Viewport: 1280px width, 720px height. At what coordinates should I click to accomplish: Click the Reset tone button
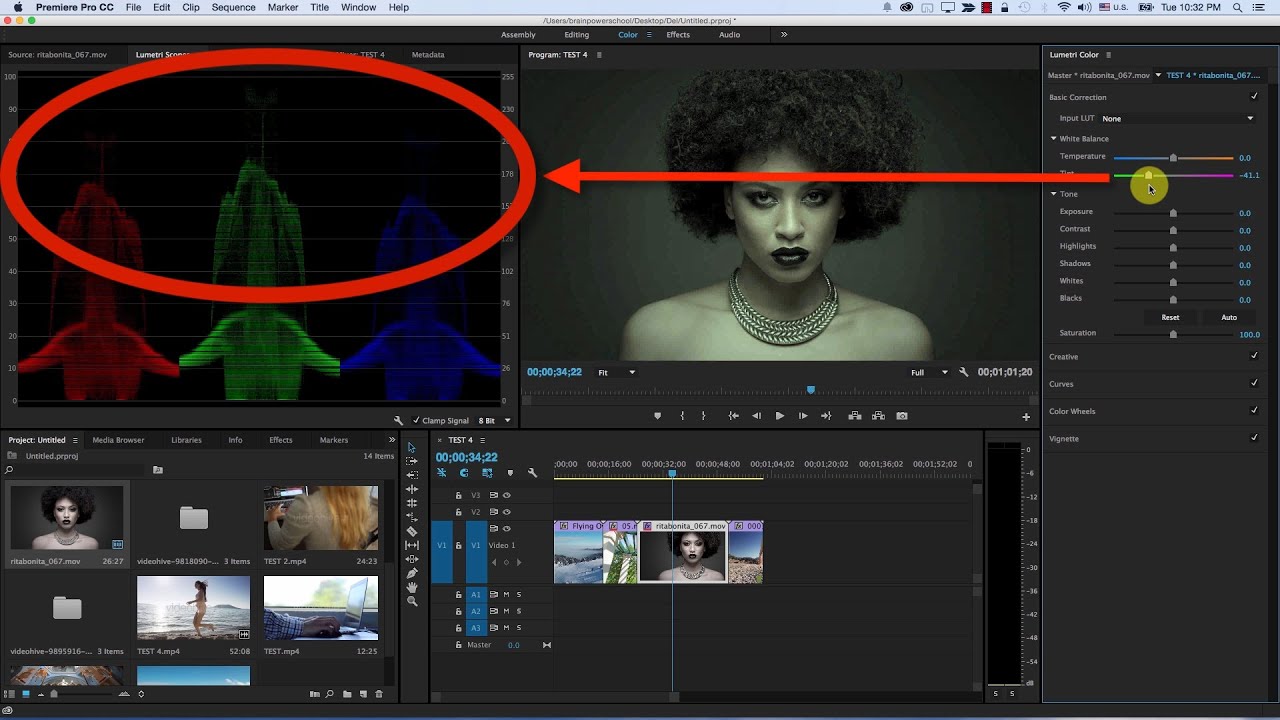1170,317
